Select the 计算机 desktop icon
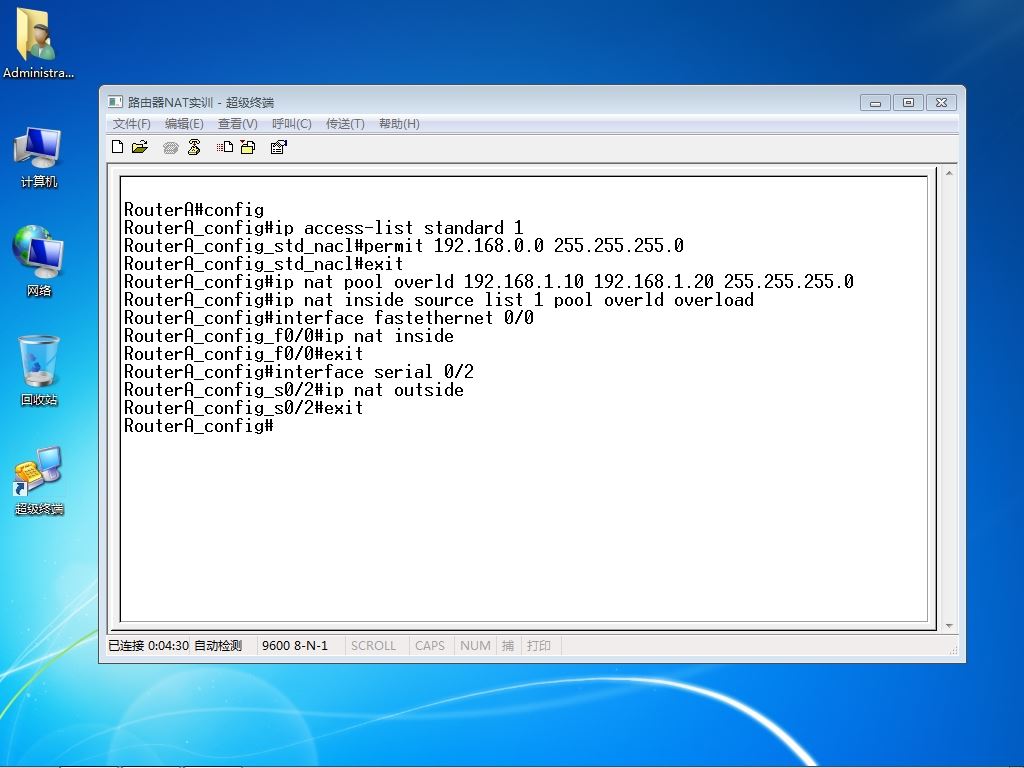The height and width of the screenshot is (768, 1024). tap(39, 157)
